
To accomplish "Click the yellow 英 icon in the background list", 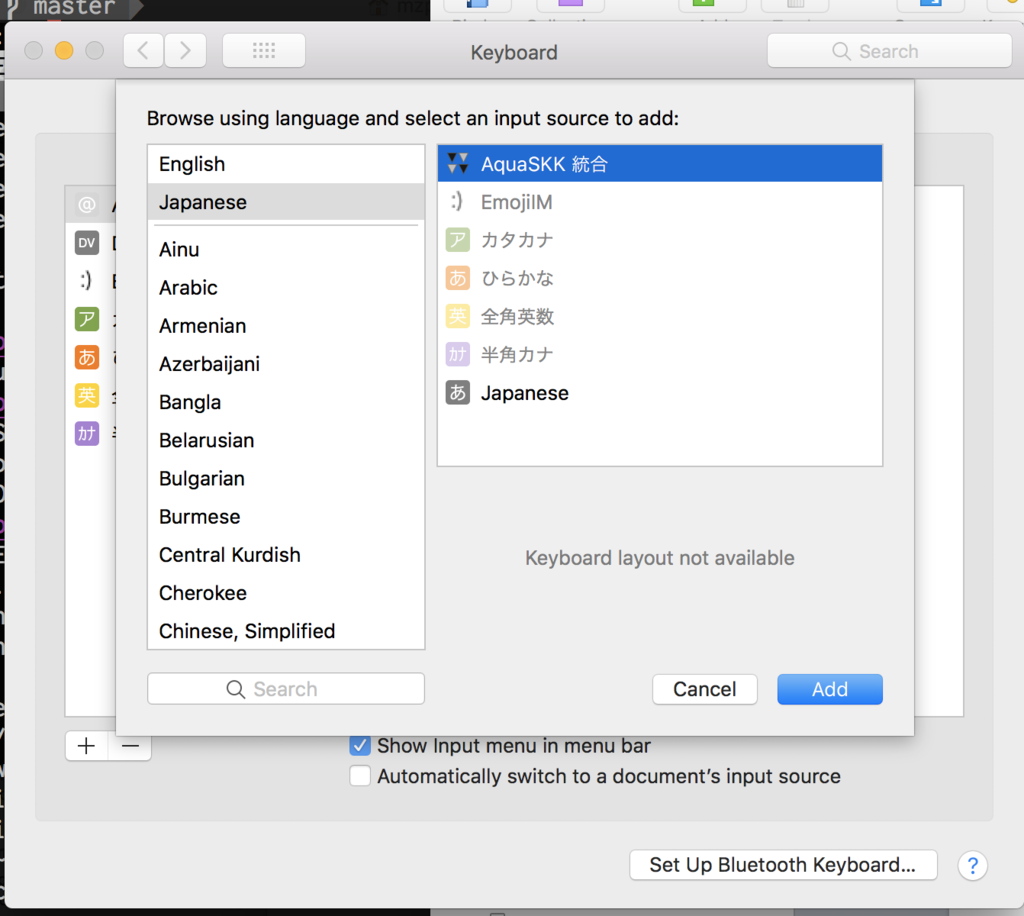I will (87, 396).
